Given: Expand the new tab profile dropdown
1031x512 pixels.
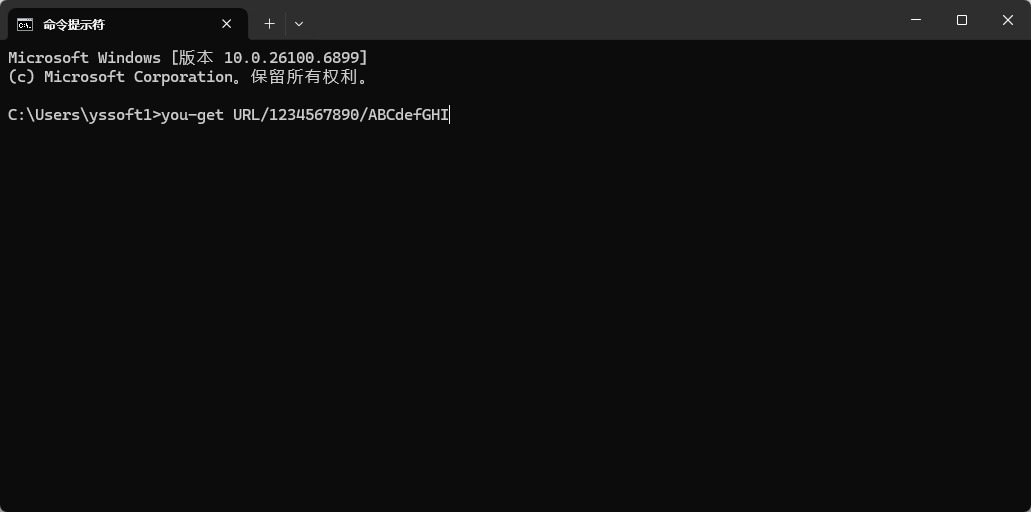Looking at the screenshot, I should pyautogui.click(x=299, y=24).
